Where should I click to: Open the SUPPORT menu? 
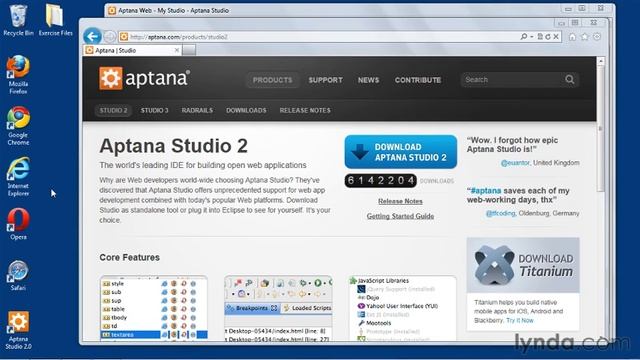[325, 80]
